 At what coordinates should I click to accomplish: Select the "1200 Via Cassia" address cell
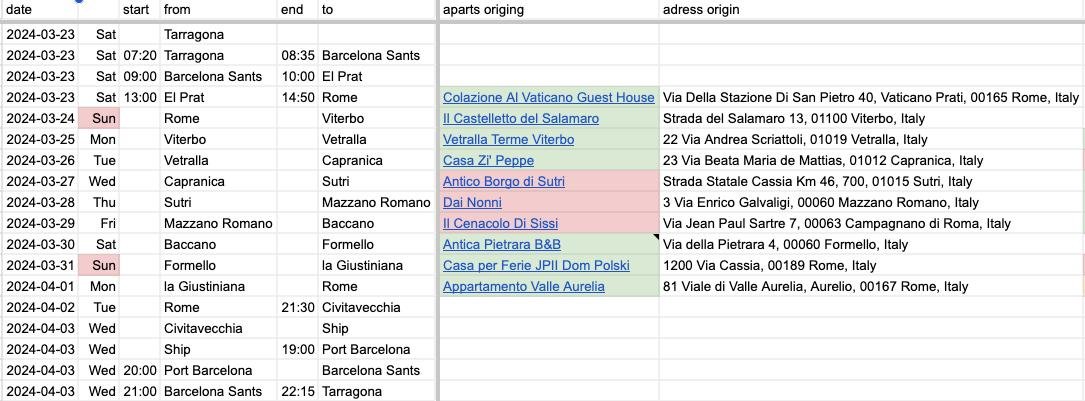pos(870,266)
